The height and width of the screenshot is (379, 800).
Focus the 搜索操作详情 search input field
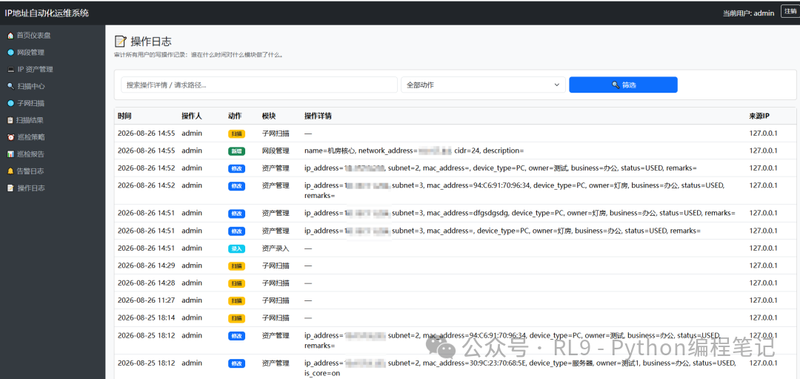point(259,85)
